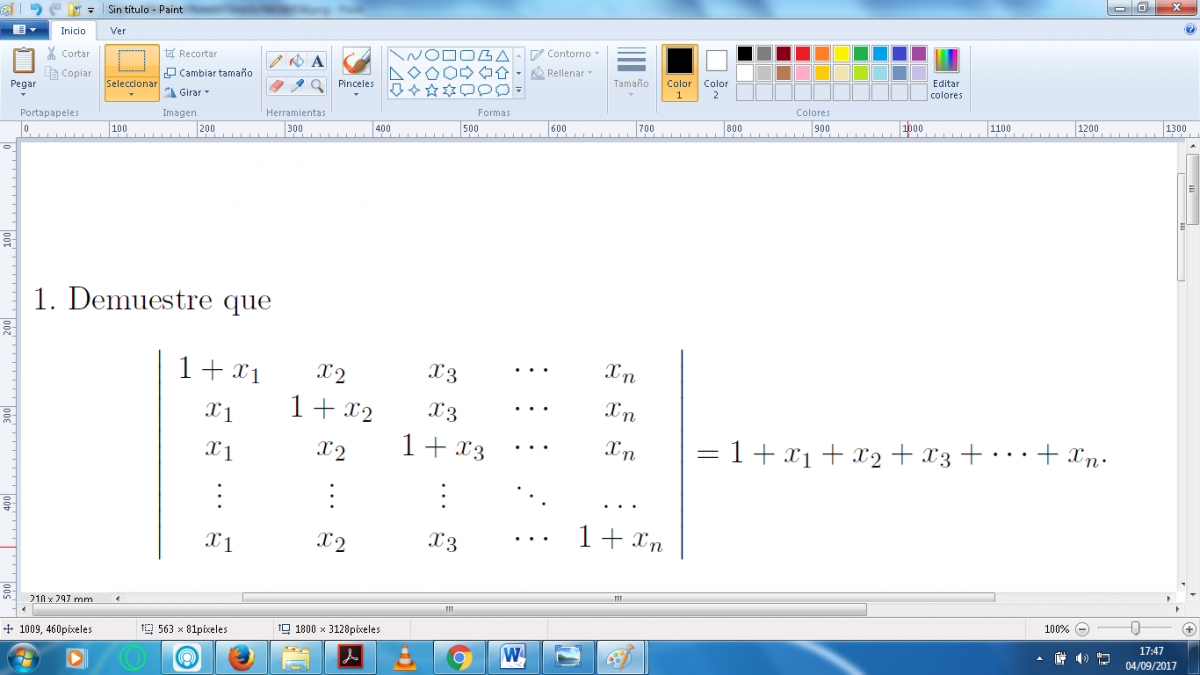Select the Color picker eyedropper tool

[297, 86]
